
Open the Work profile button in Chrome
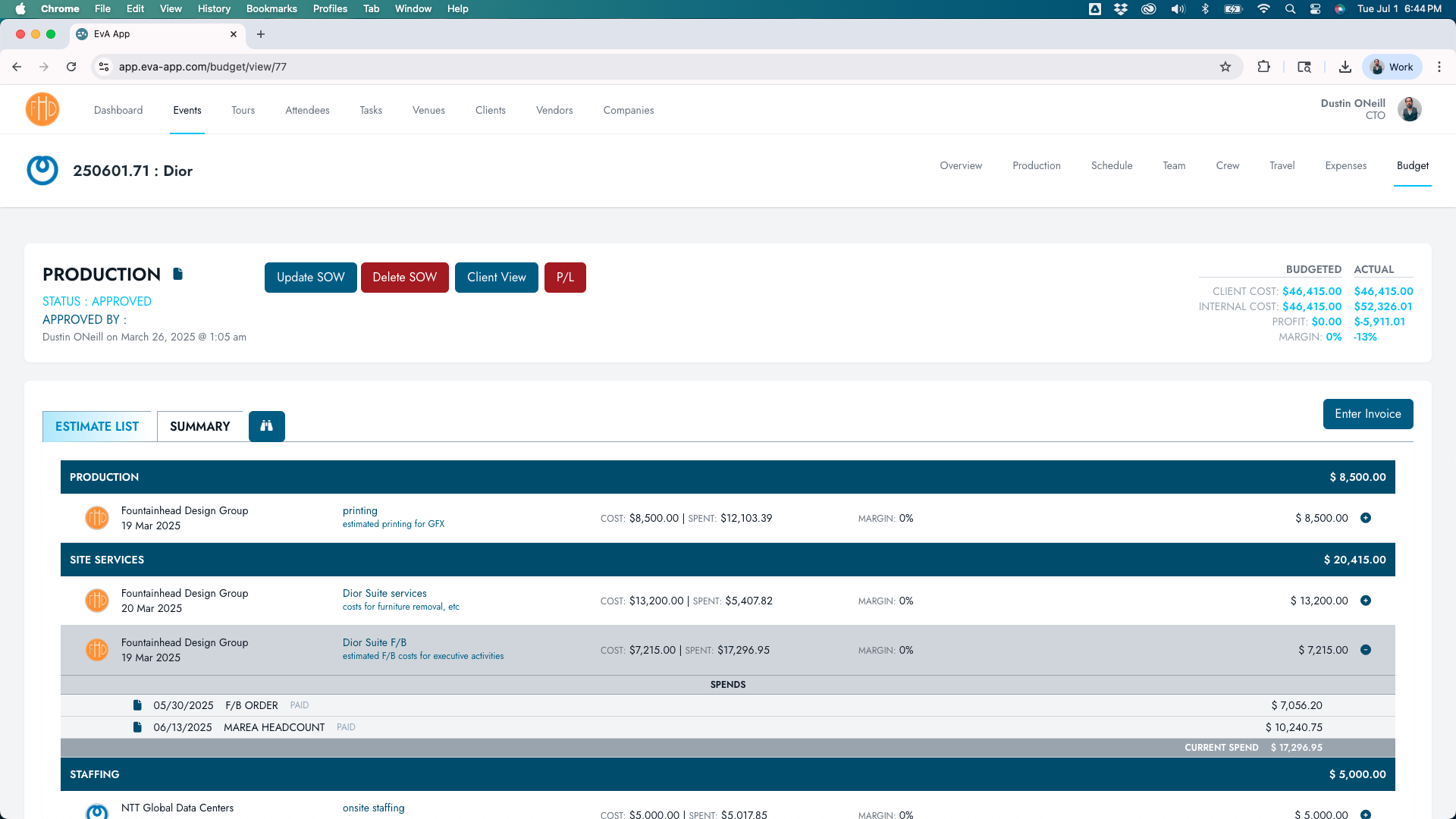coord(1392,67)
